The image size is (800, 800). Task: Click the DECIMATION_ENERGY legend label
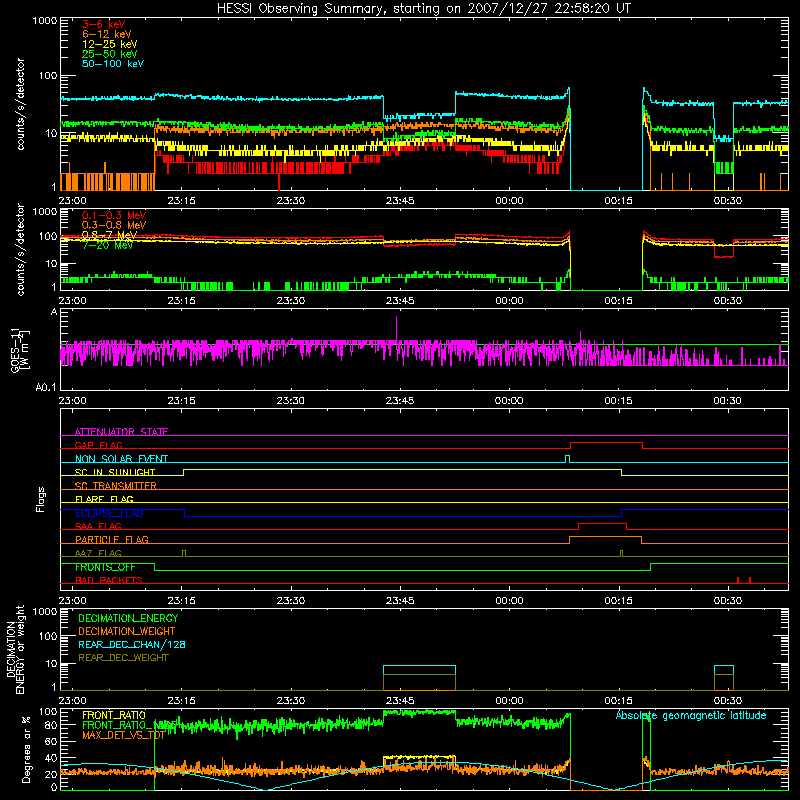(128, 618)
